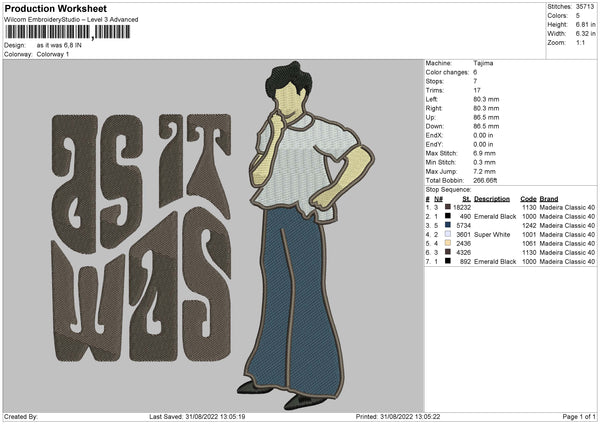Viewport: 600px width, 424px height.
Task: Click the 'Printed' timestamp in footer
Action: (x=398, y=417)
